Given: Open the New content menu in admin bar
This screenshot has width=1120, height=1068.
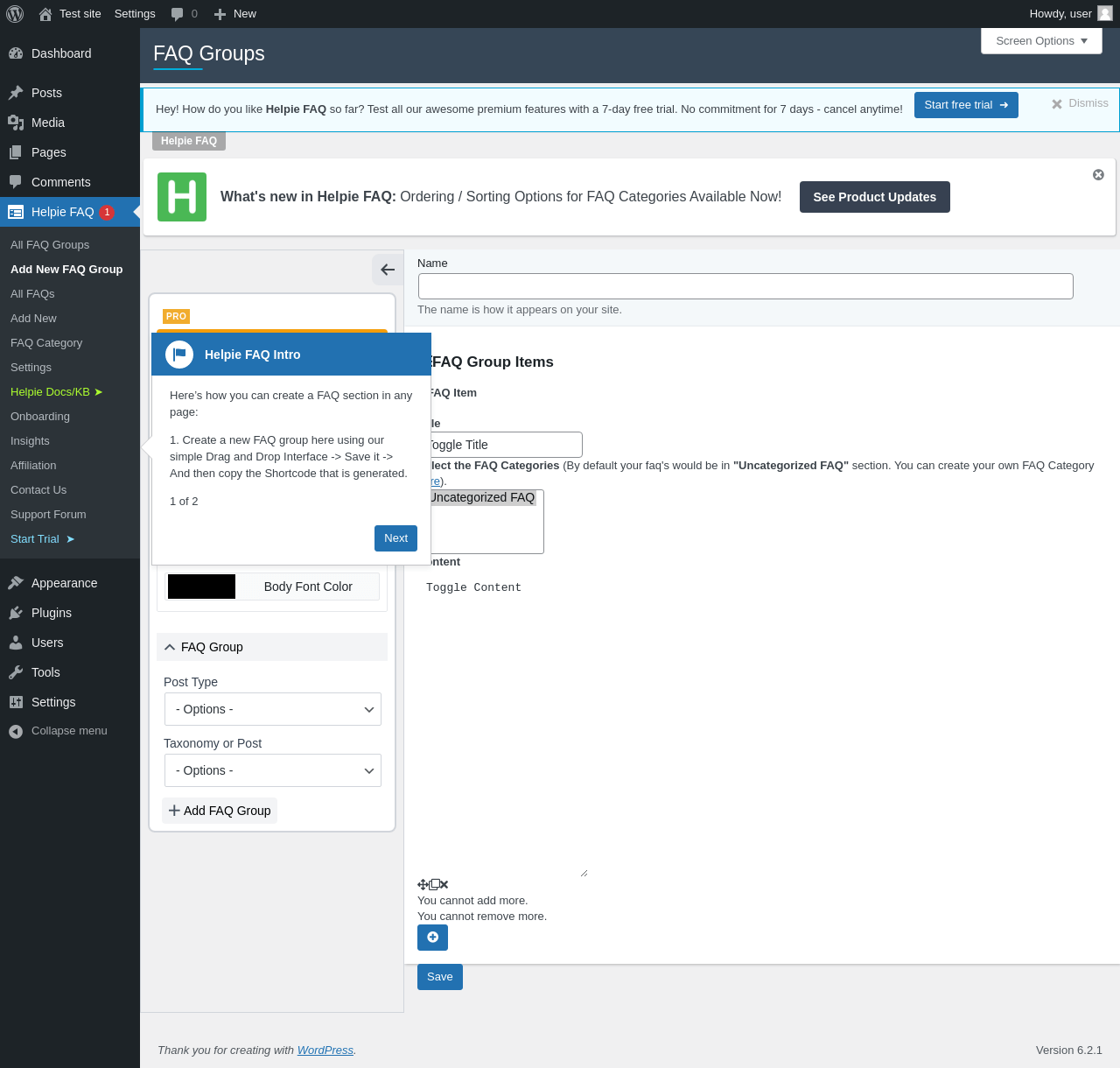Looking at the screenshot, I should tap(235, 14).
